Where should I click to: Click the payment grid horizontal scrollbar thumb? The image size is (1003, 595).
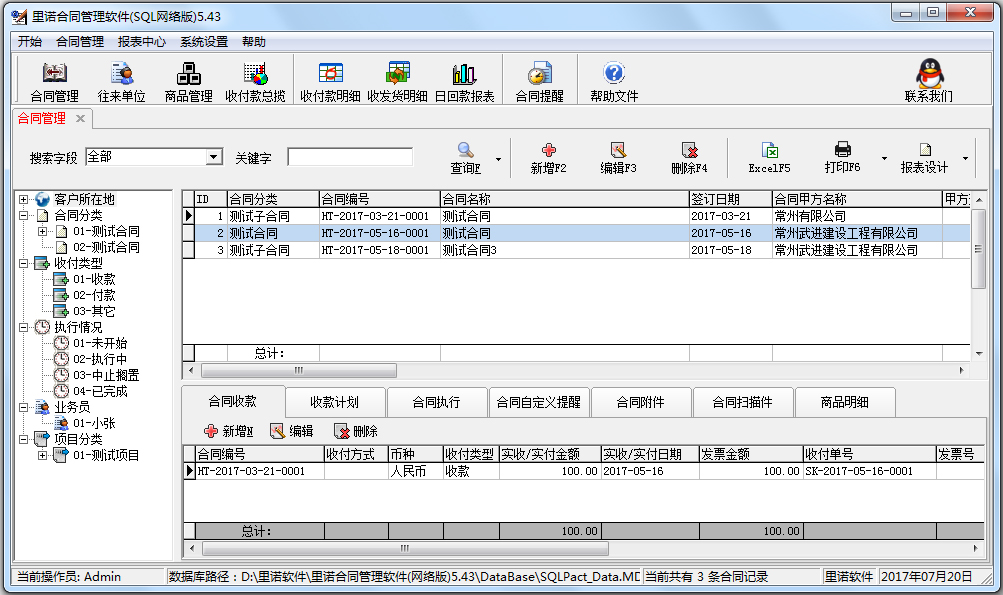[x=405, y=548]
